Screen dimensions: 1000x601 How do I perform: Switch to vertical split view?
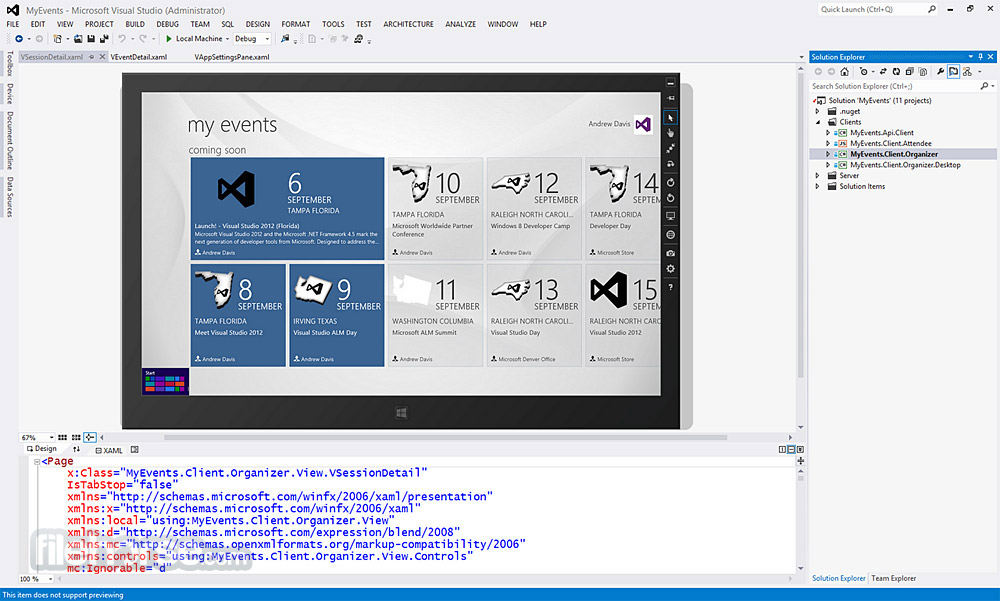click(x=783, y=450)
